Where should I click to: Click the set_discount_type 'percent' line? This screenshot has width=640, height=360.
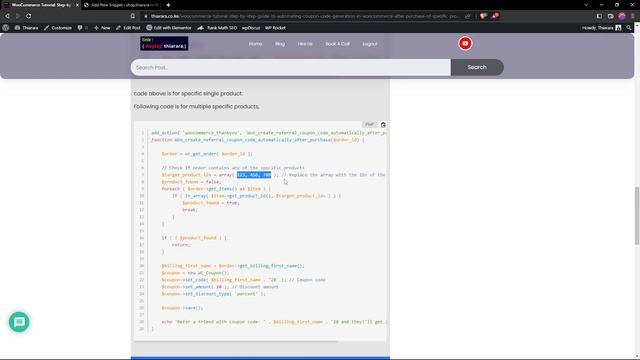point(213,293)
